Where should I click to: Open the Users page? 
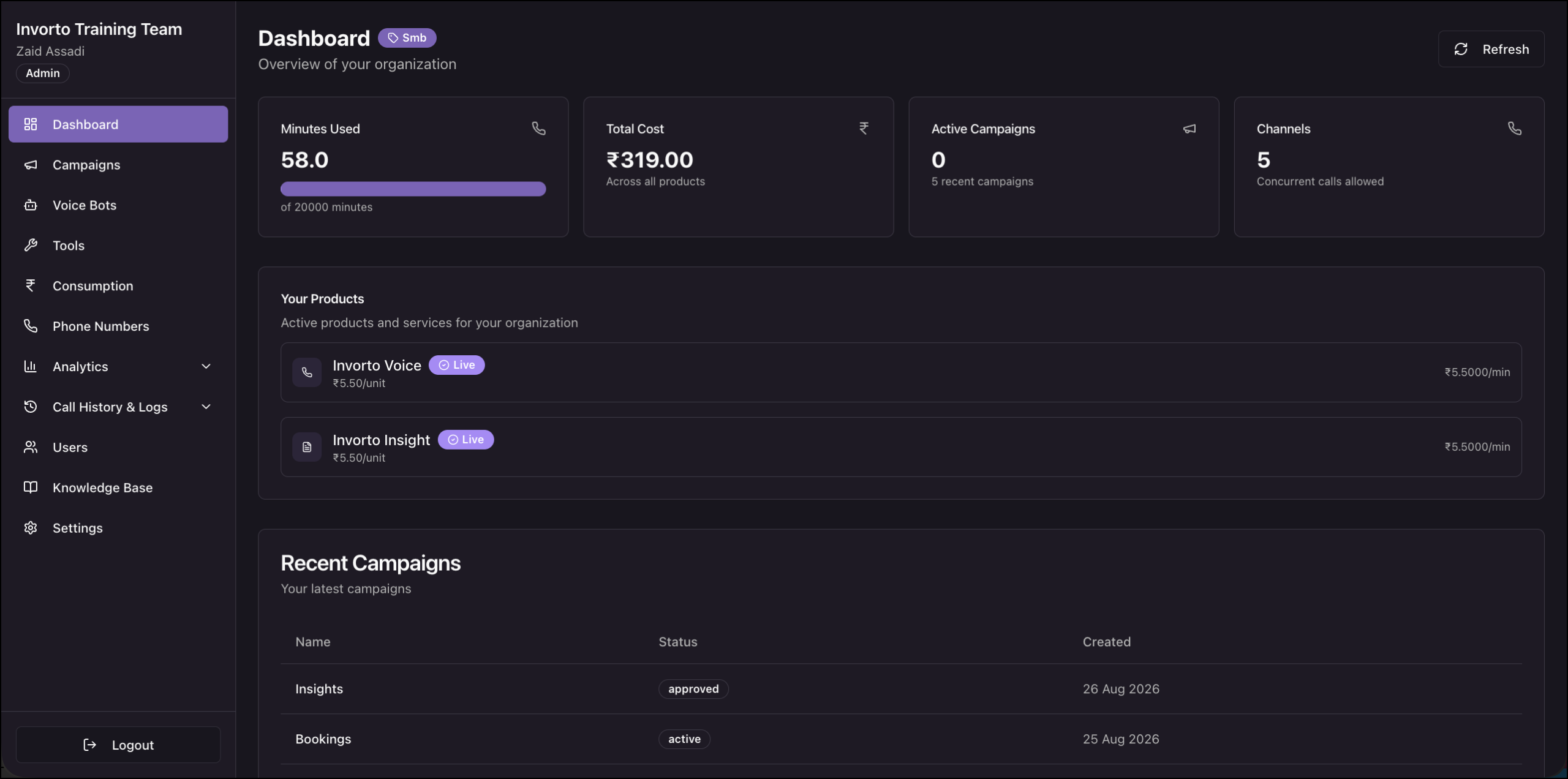coord(118,447)
